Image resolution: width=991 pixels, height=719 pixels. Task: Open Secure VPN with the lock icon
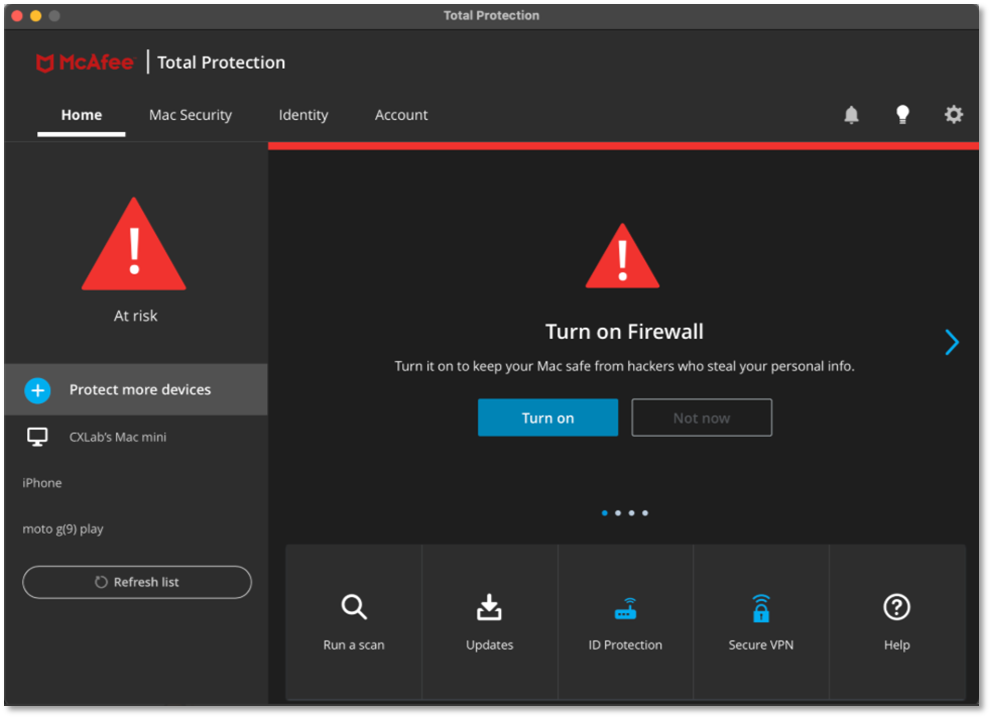tap(761, 607)
